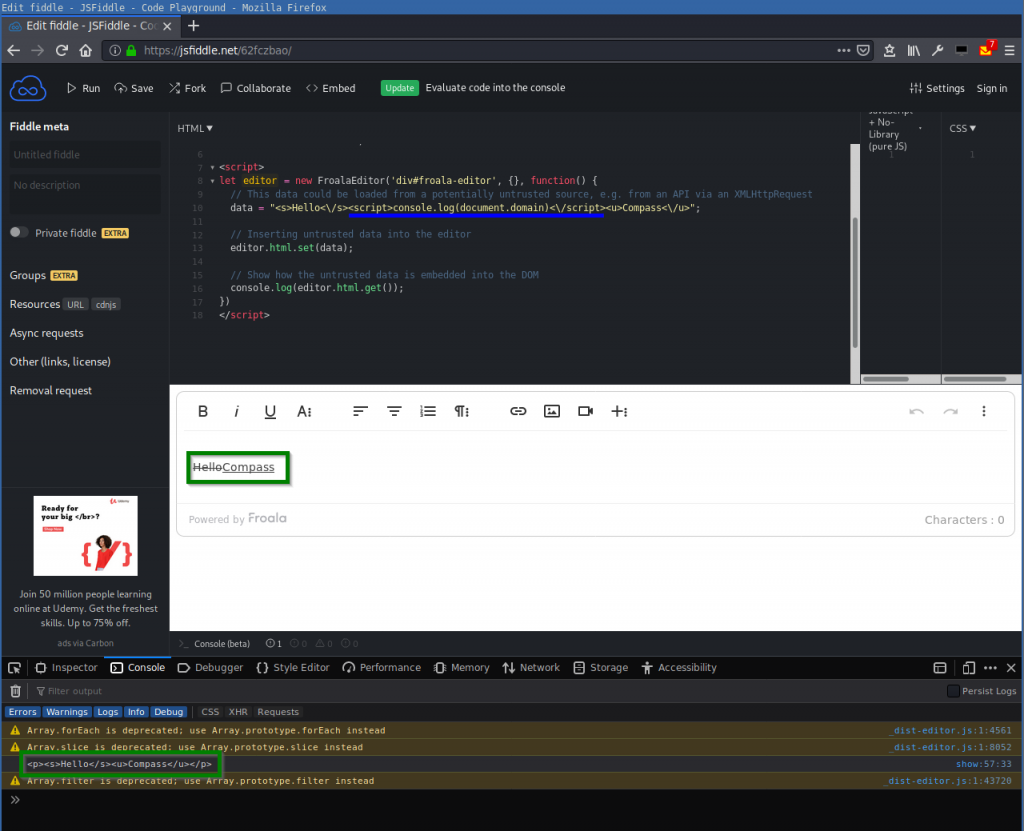Screen dimensions: 1024x831
Task: Insert a link using the chain icon
Action: [x=518, y=411]
